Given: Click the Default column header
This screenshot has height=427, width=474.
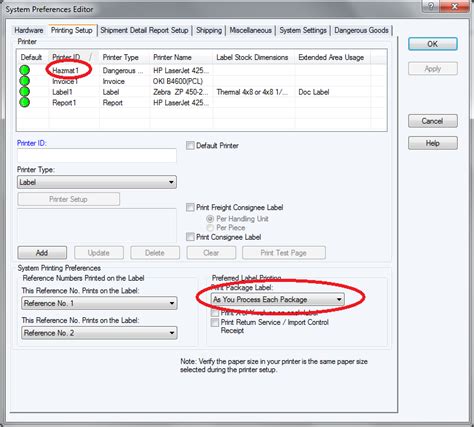Looking at the screenshot, I should pyautogui.click(x=32, y=57).
